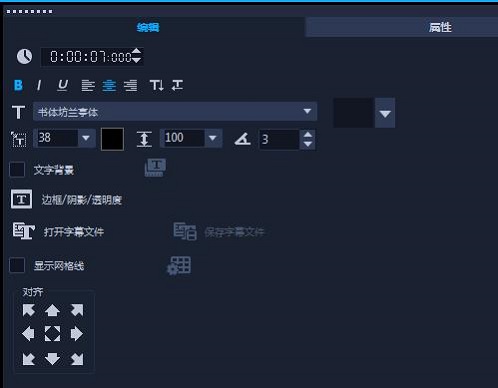The height and width of the screenshot is (388, 498).
Task: Click the open subtitle file icon
Action: [x=23, y=231]
